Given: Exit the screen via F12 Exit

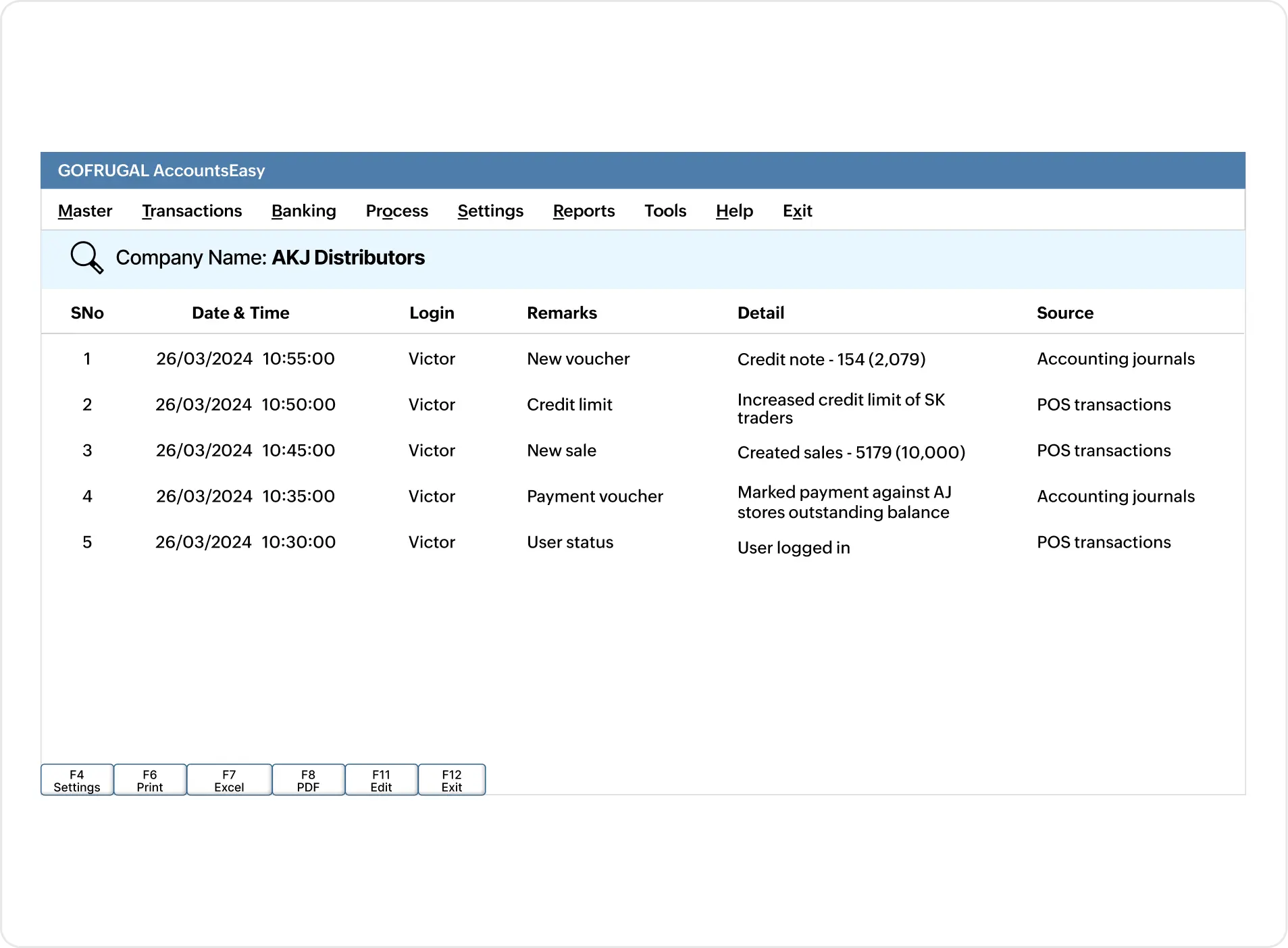Looking at the screenshot, I should coord(451,780).
